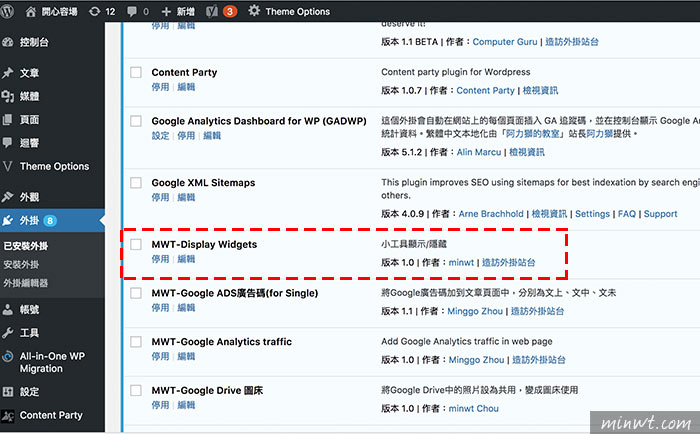Open 設定 settings icon in sidebar
Viewport: 700px width, 434px height.
(8, 392)
